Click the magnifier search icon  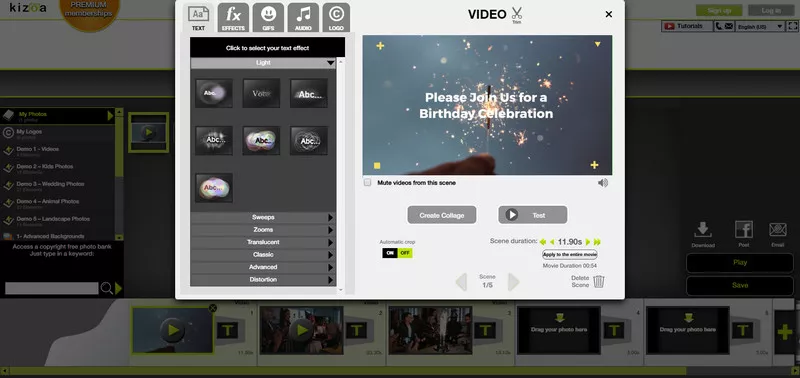tap(106, 288)
